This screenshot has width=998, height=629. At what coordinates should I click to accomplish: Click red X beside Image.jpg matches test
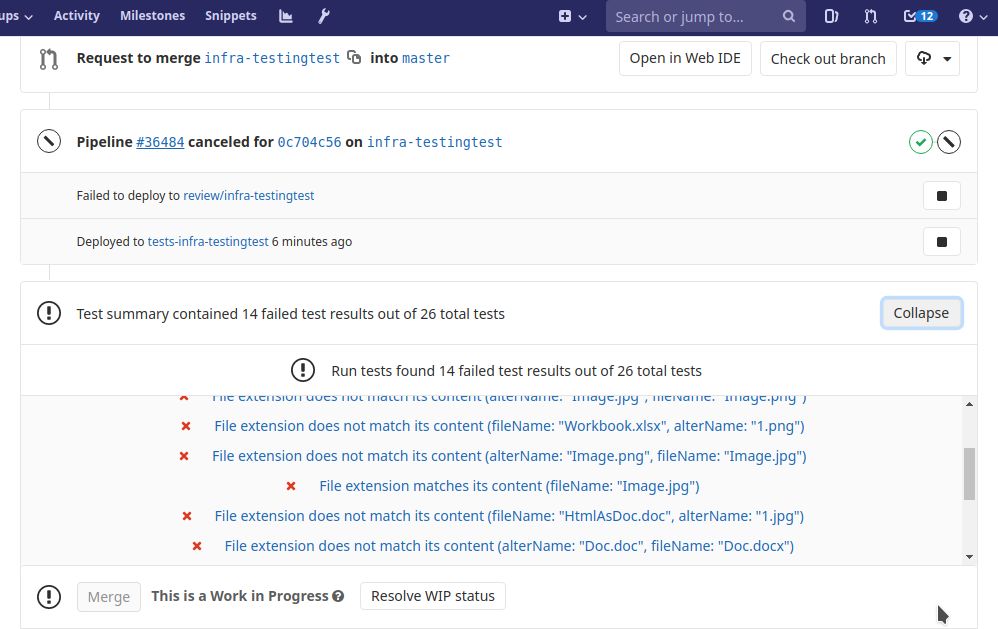point(291,486)
